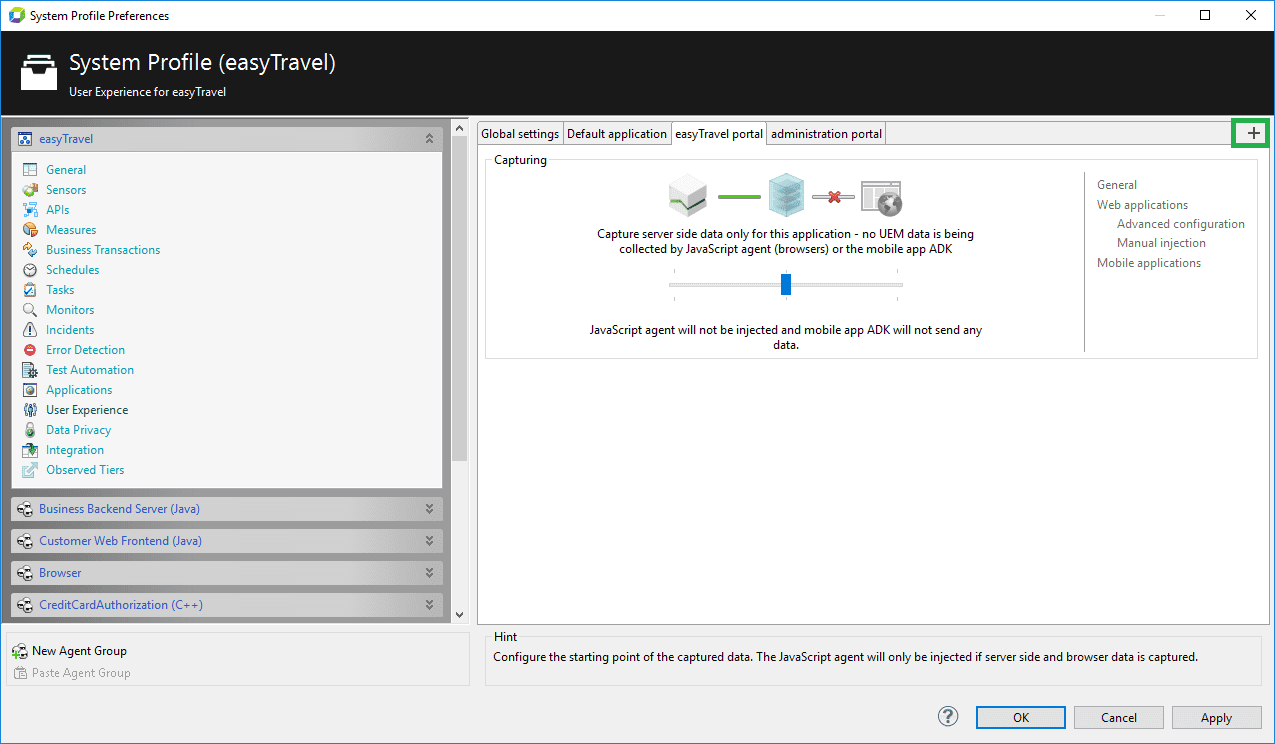Click the User Experience icon
1275x744 pixels.
coord(29,410)
